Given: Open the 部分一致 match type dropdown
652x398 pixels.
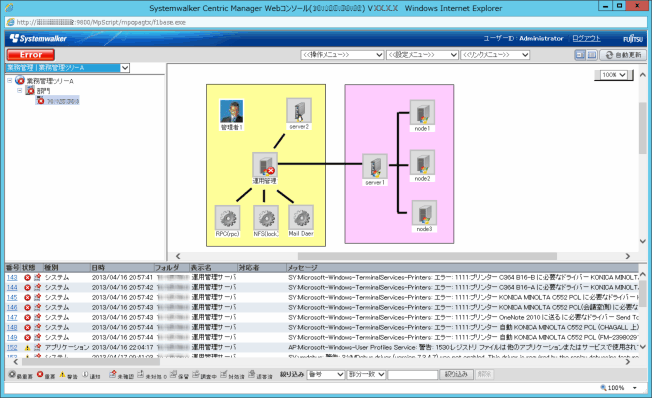Looking at the screenshot, I should pos(366,375).
